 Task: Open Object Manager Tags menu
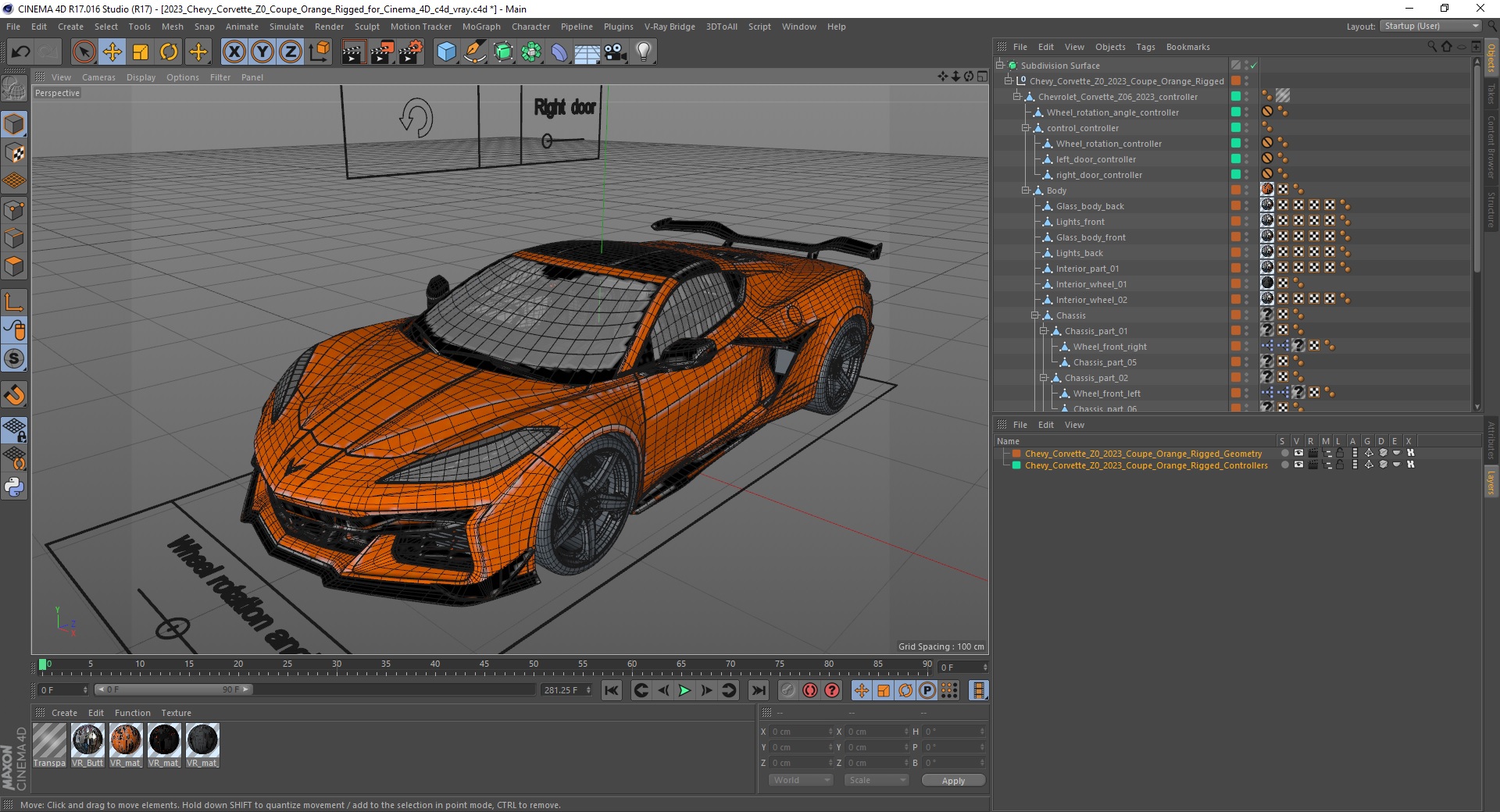[1145, 47]
